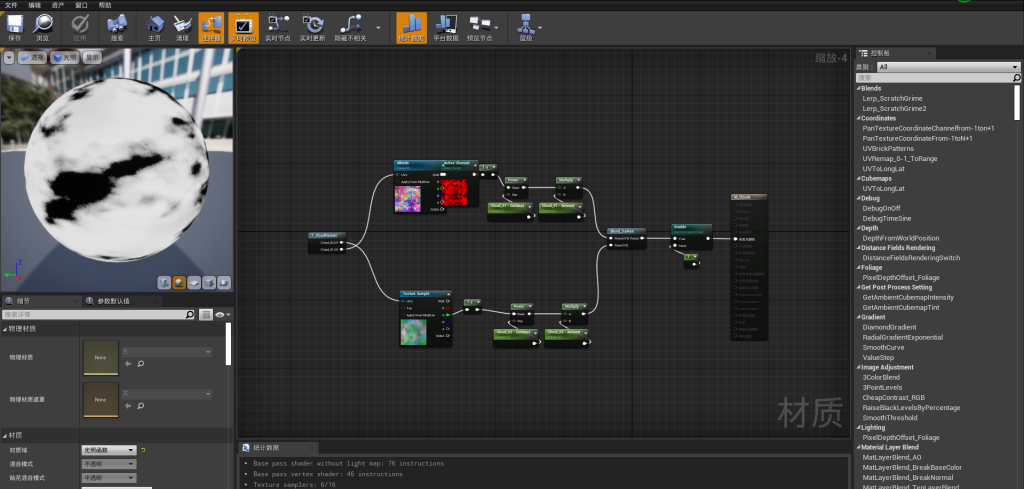The height and width of the screenshot is (489, 1024).
Task: Open the 物理材质 asset dropdown
Action: click(x=167, y=352)
